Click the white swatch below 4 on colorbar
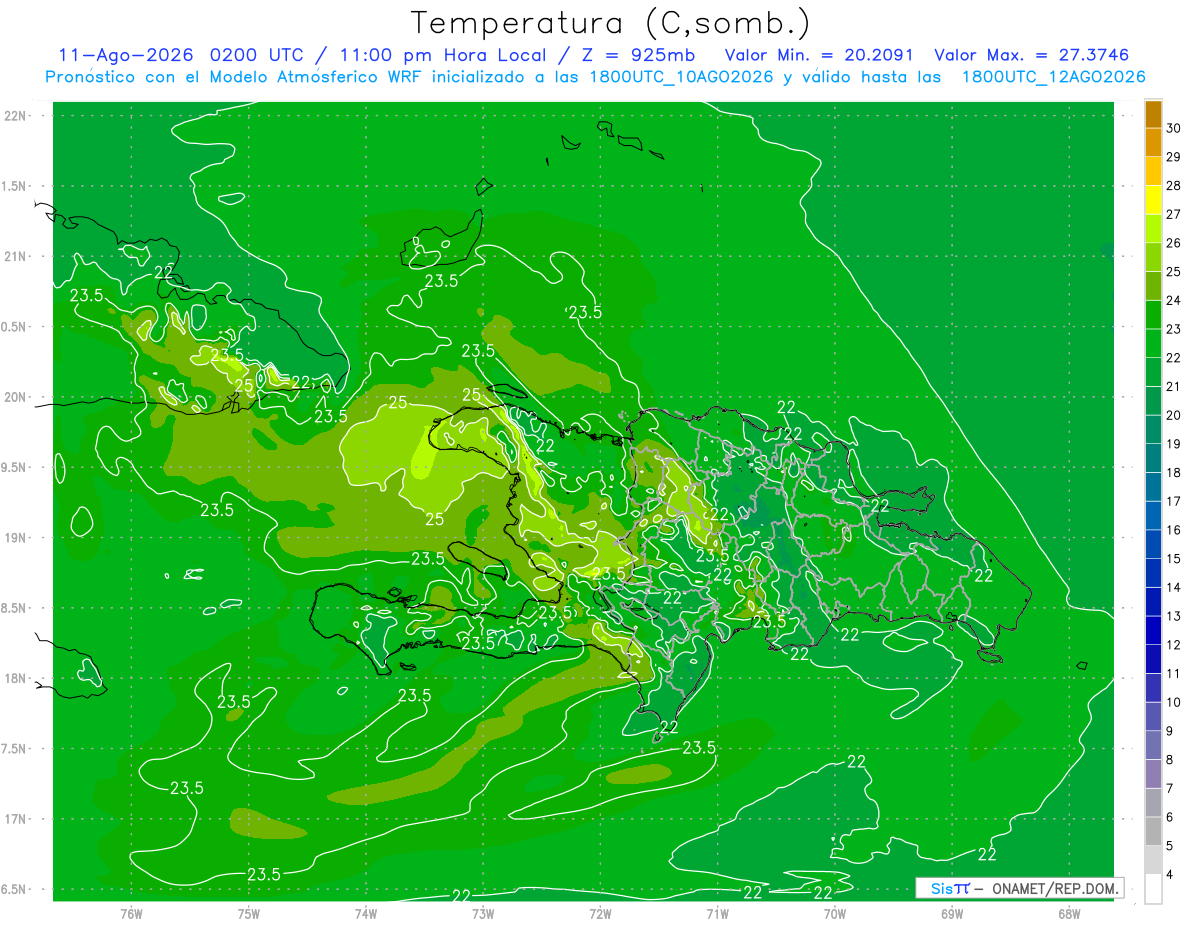 coord(1153,889)
